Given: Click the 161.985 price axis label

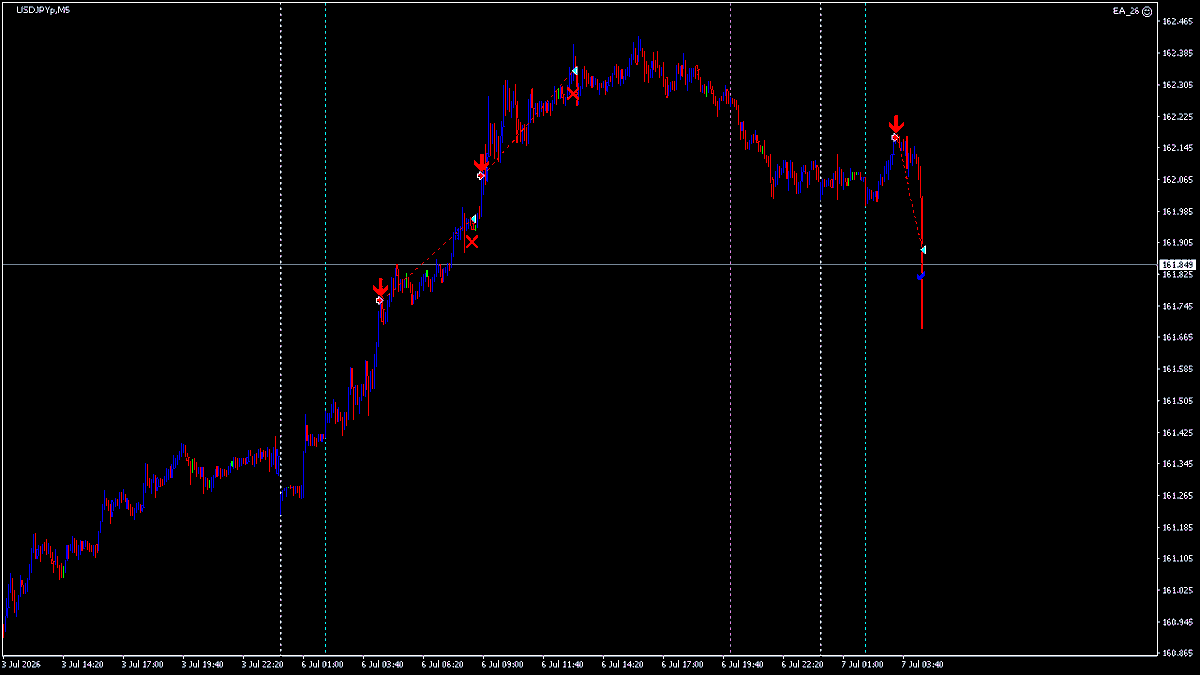Looking at the screenshot, I should (x=1176, y=211).
